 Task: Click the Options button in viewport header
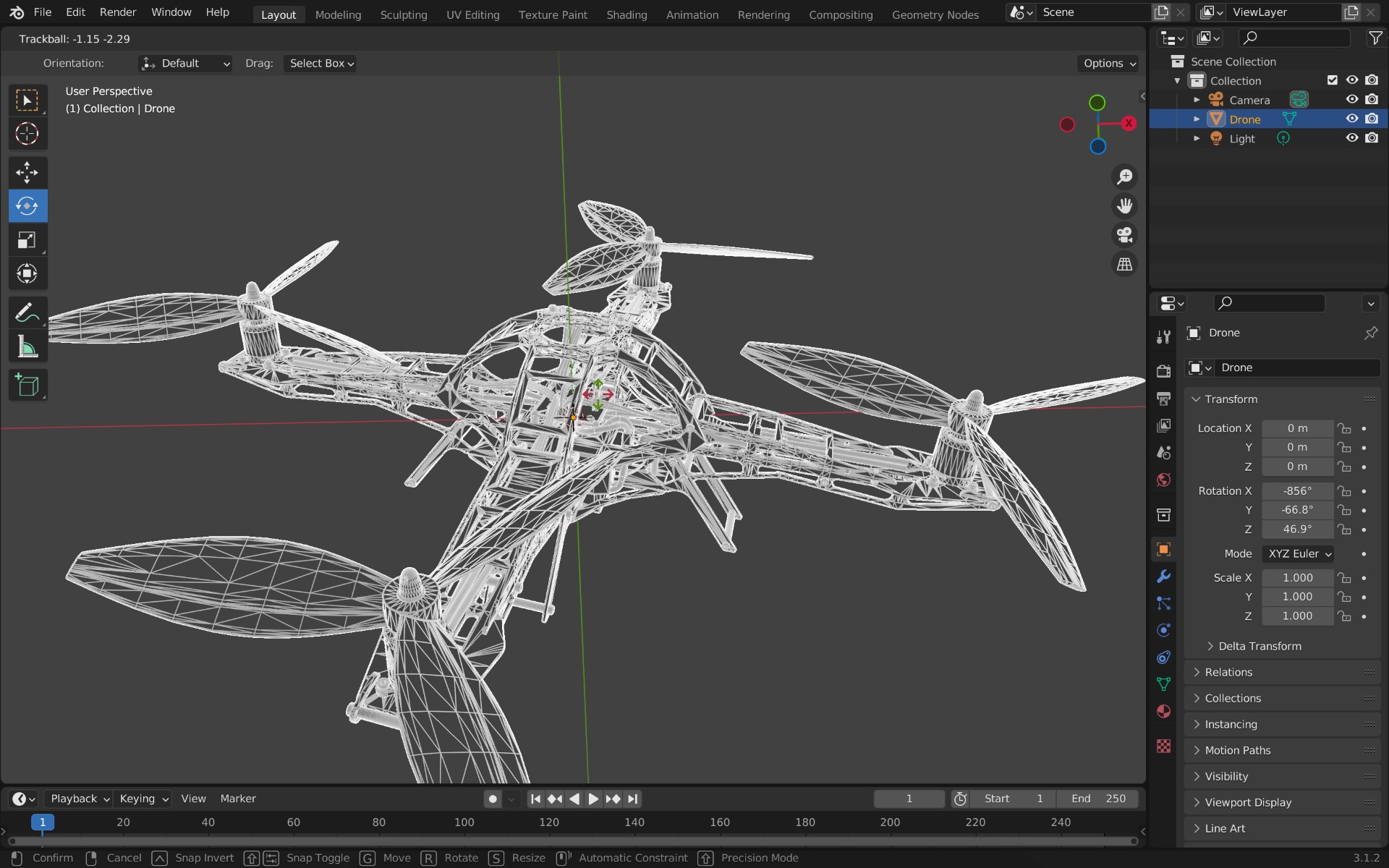[1108, 63]
